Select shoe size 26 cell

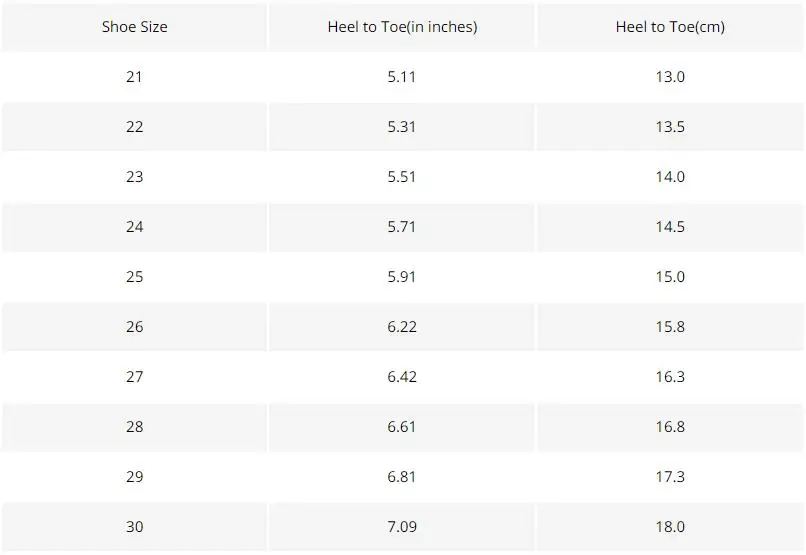pyautogui.click(x=134, y=327)
